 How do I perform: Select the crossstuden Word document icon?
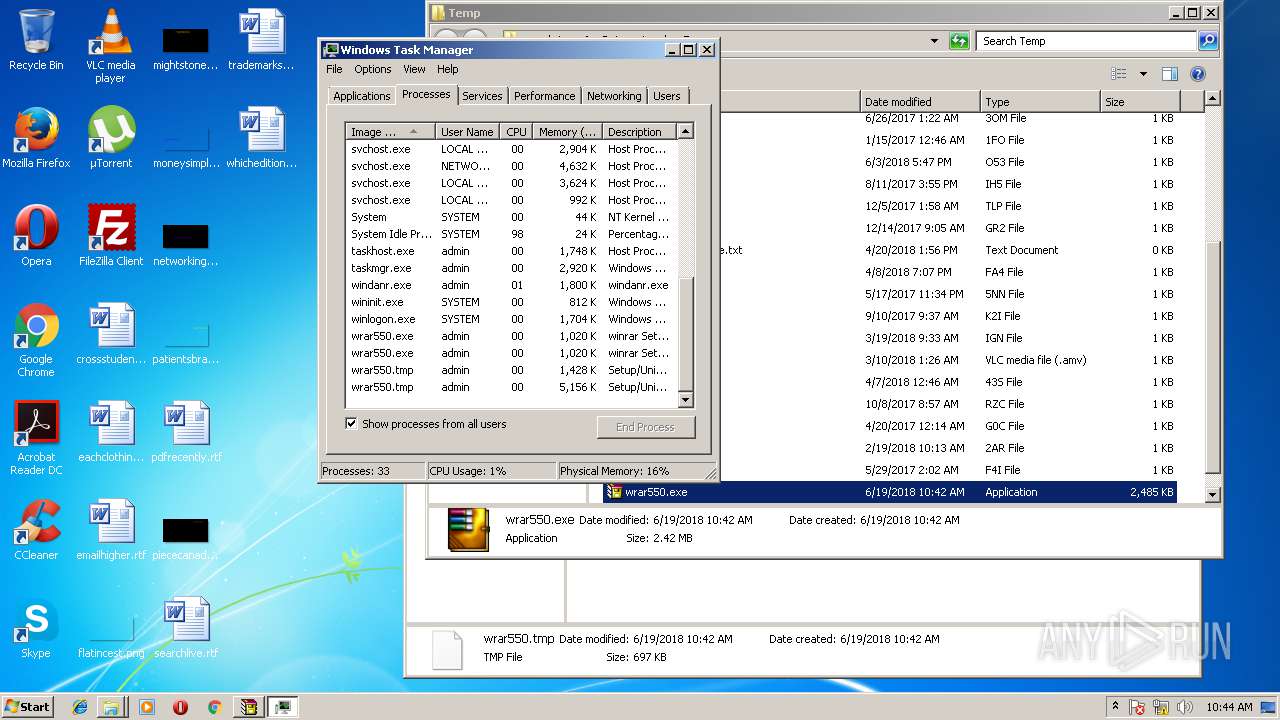click(110, 335)
